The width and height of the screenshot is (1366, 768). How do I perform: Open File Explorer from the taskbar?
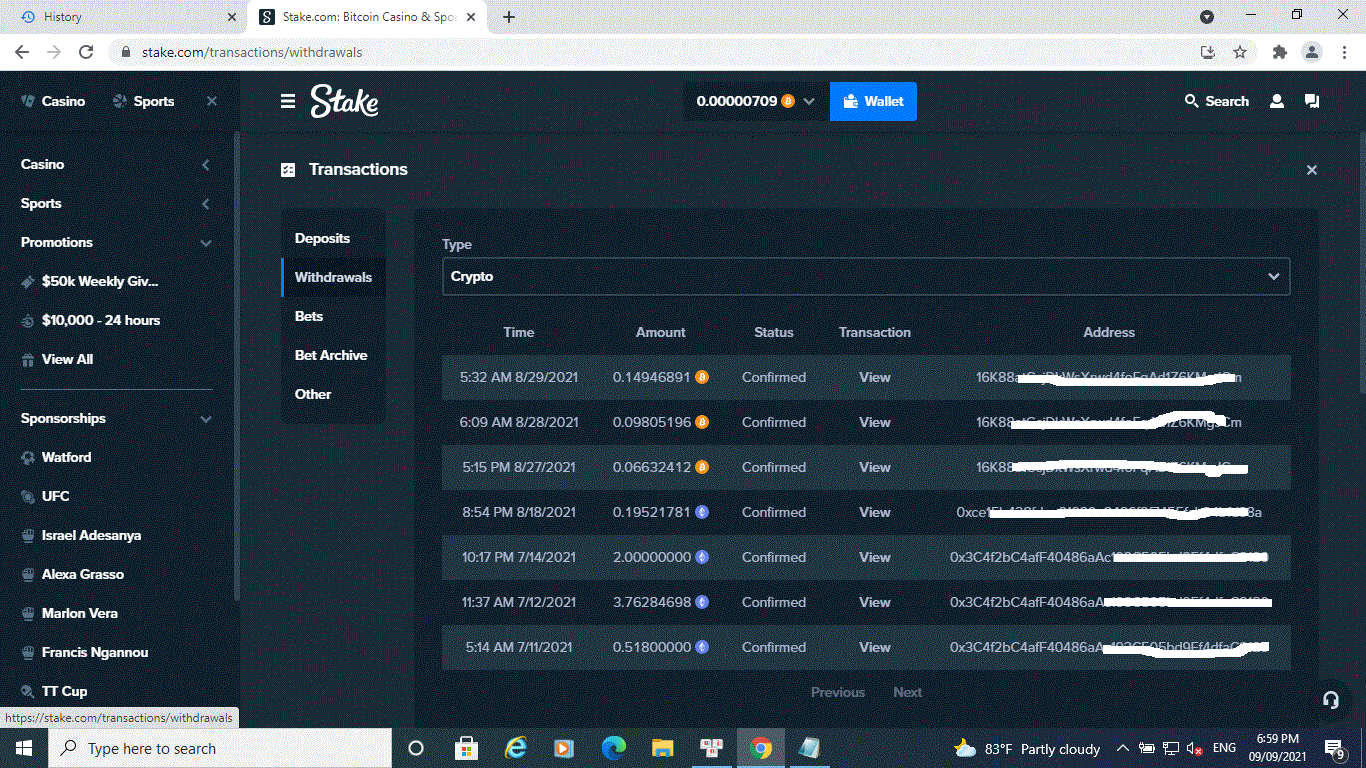pyautogui.click(x=662, y=748)
